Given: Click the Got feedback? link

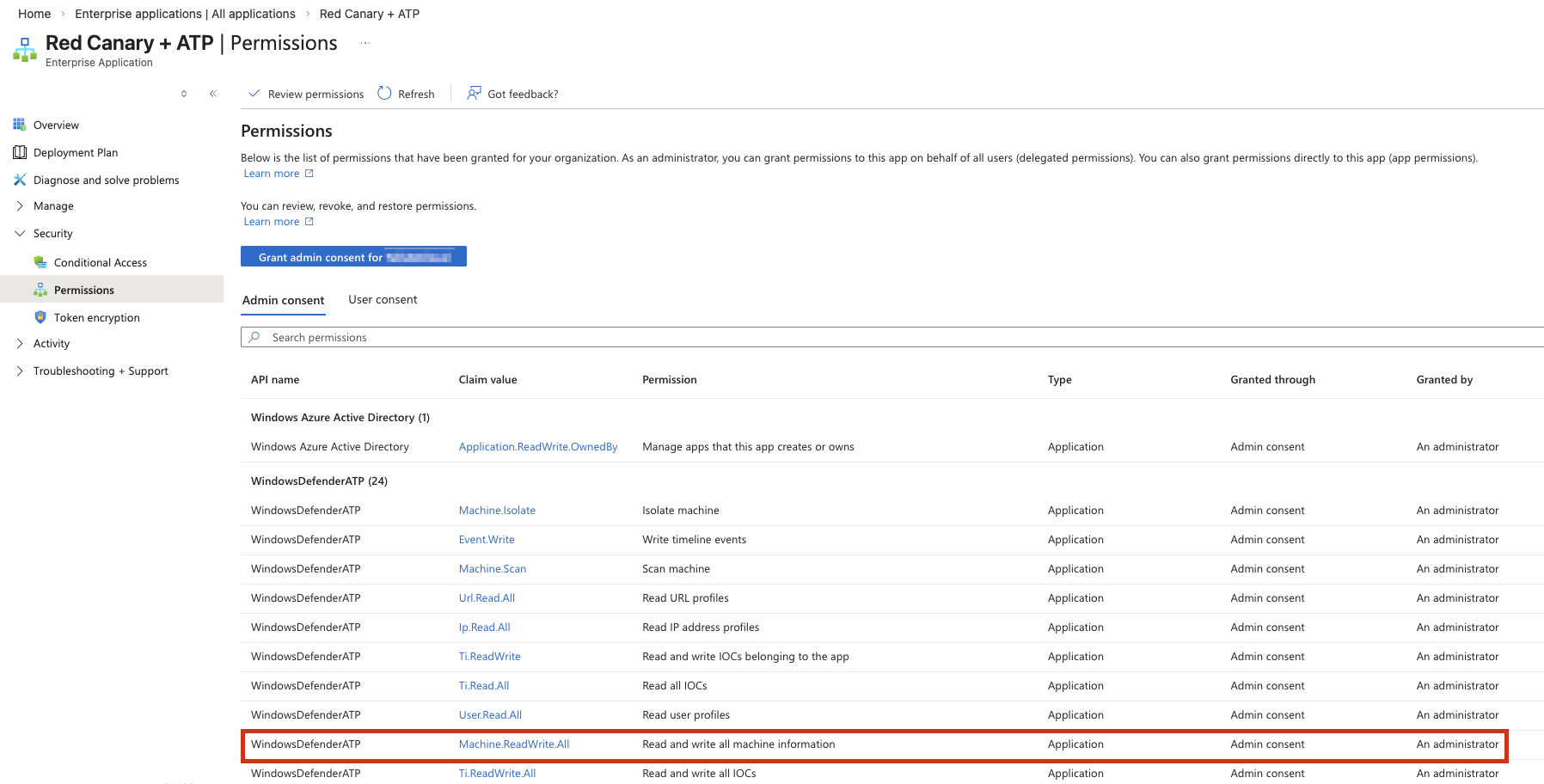Looking at the screenshot, I should click(x=523, y=94).
